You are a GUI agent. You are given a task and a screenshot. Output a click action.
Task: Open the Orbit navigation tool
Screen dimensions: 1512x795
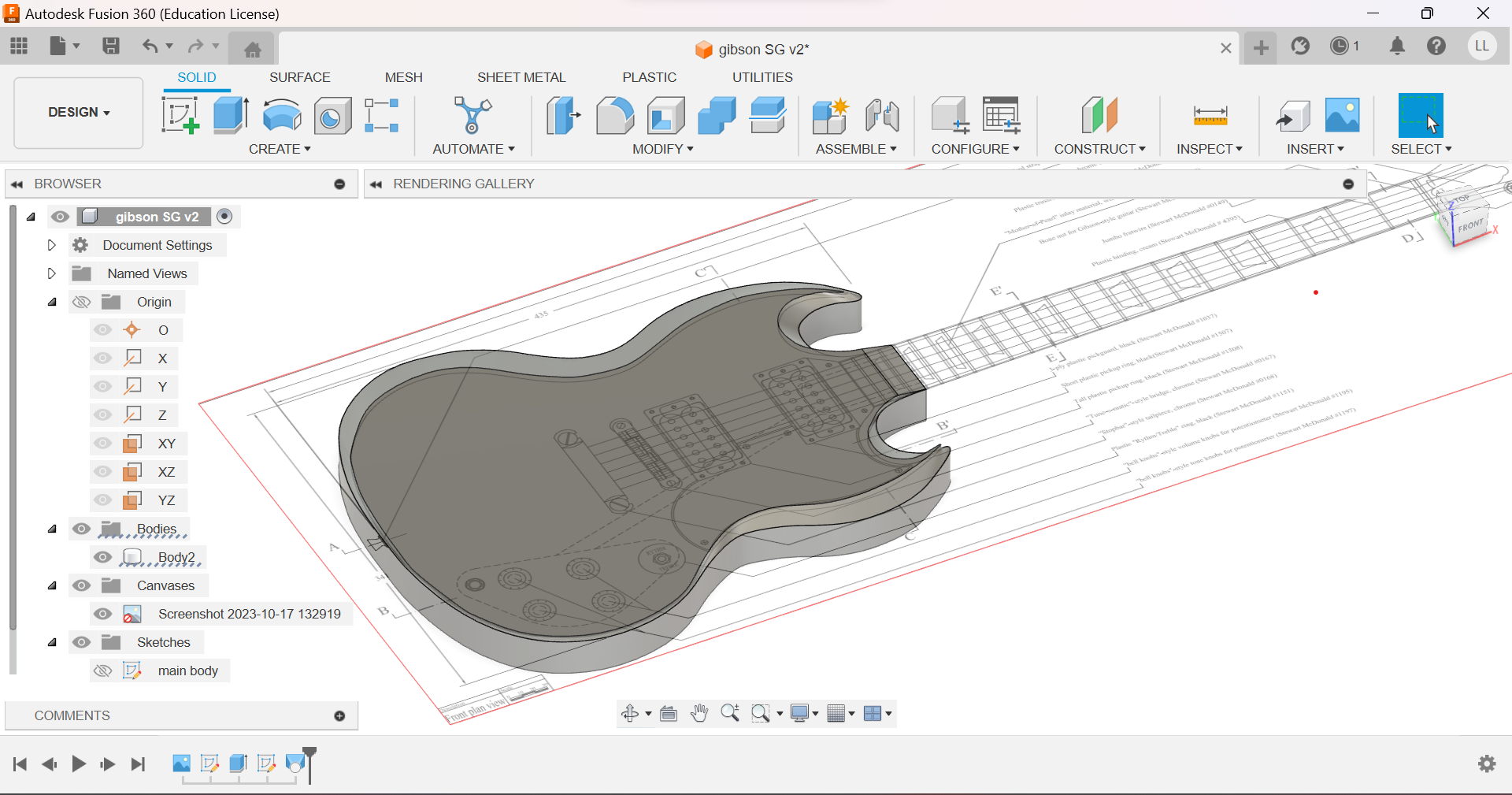point(630,714)
